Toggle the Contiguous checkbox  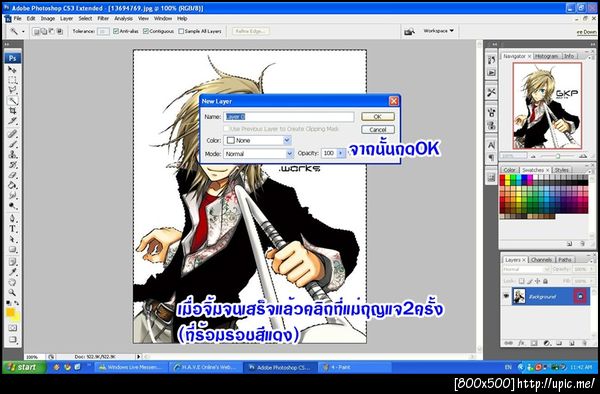click(x=146, y=31)
